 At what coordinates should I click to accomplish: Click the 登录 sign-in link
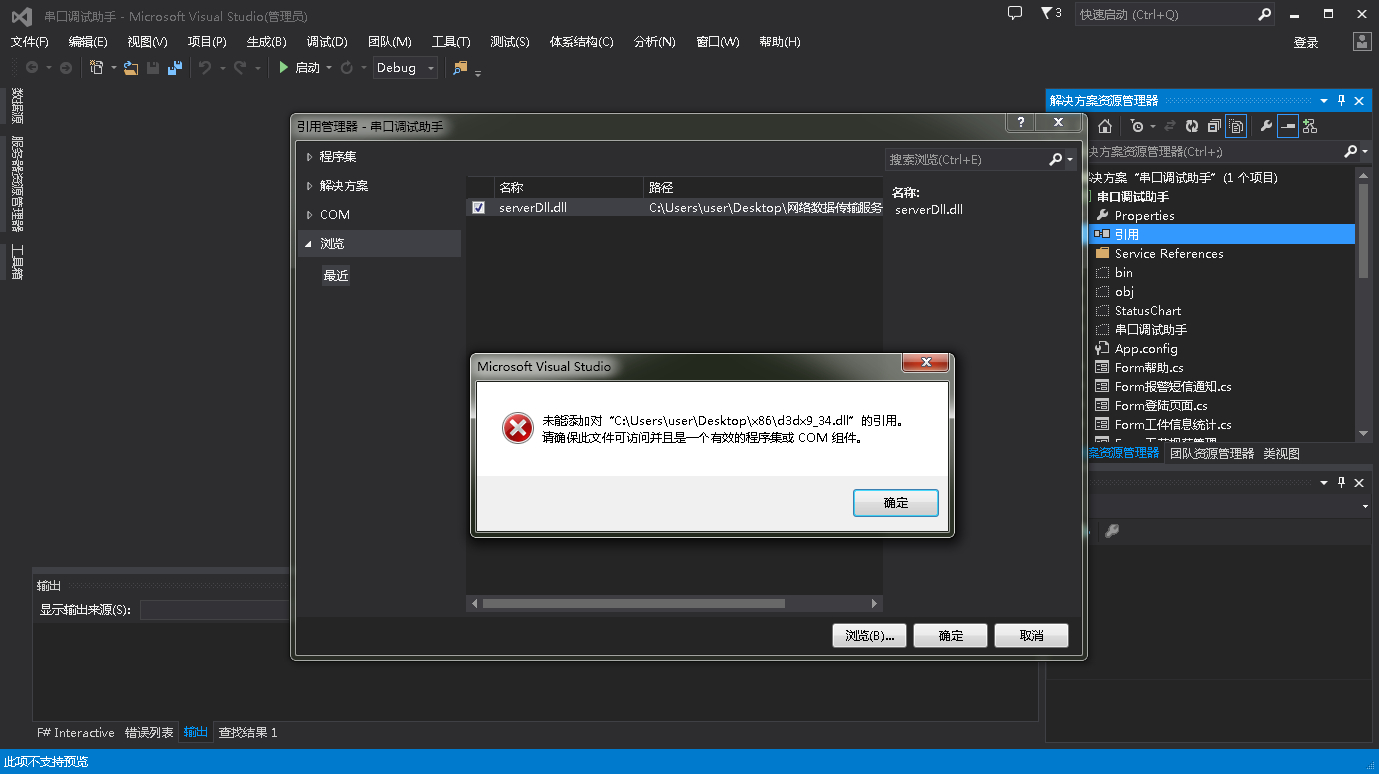[1306, 42]
